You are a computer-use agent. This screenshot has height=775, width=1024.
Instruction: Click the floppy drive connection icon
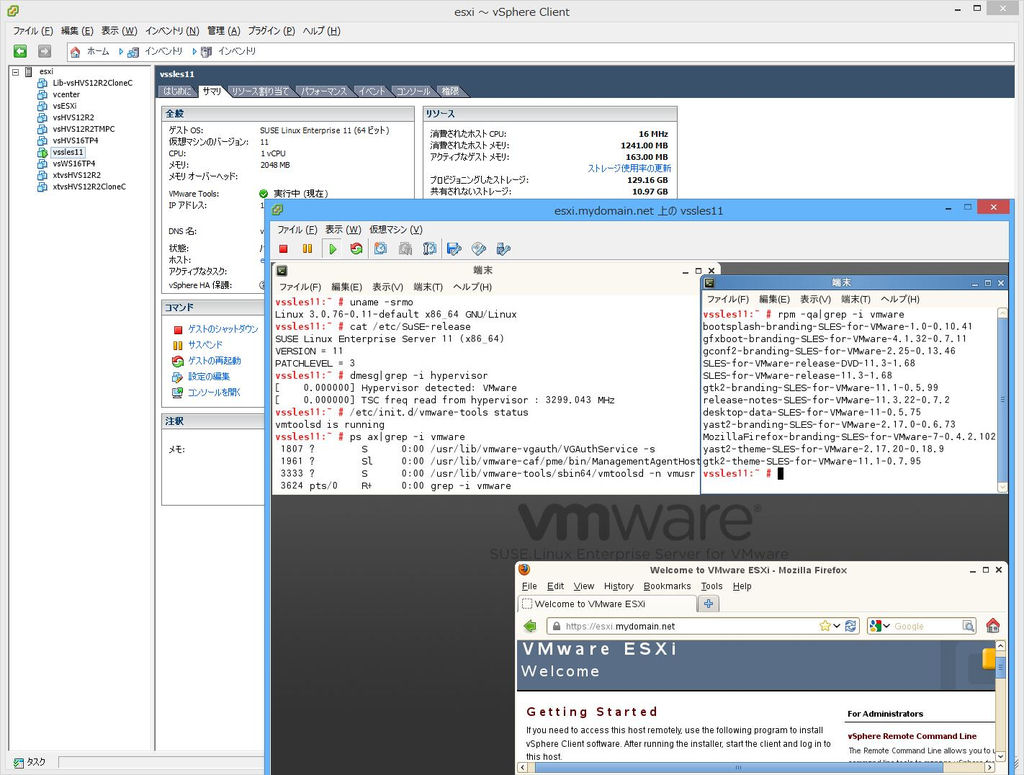[x=454, y=249]
